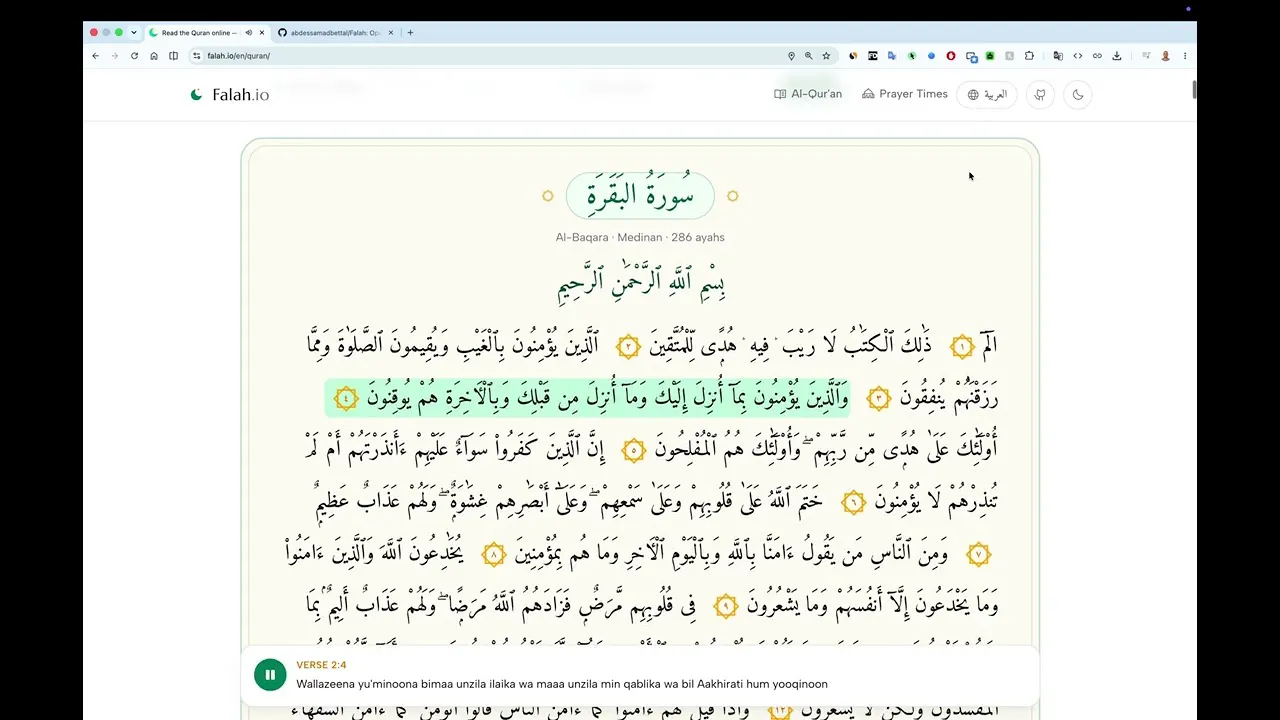Reload the current page
The width and height of the screenshot is (1280, 720).
pos(134,56)
